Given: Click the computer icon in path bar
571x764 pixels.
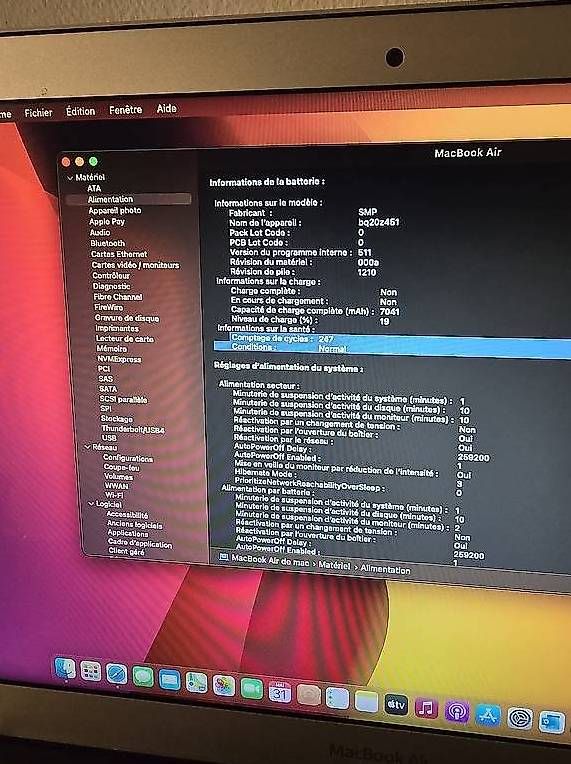Looking at the screenshot, I should 223,556.
